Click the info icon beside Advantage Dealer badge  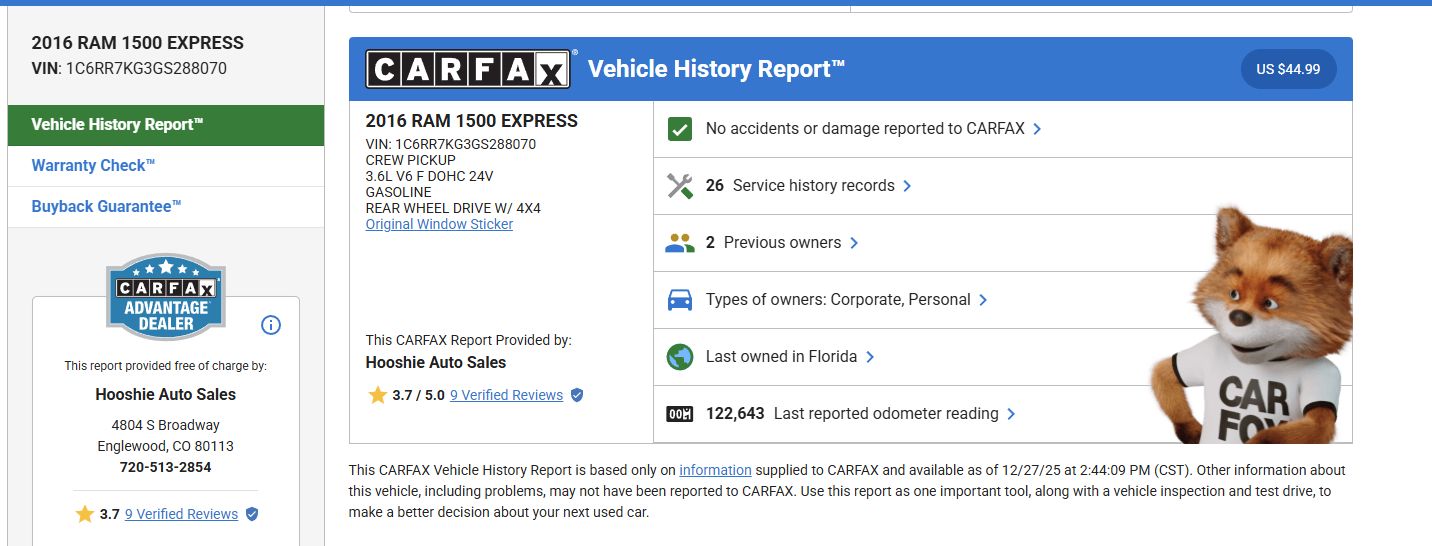(271, 325)
